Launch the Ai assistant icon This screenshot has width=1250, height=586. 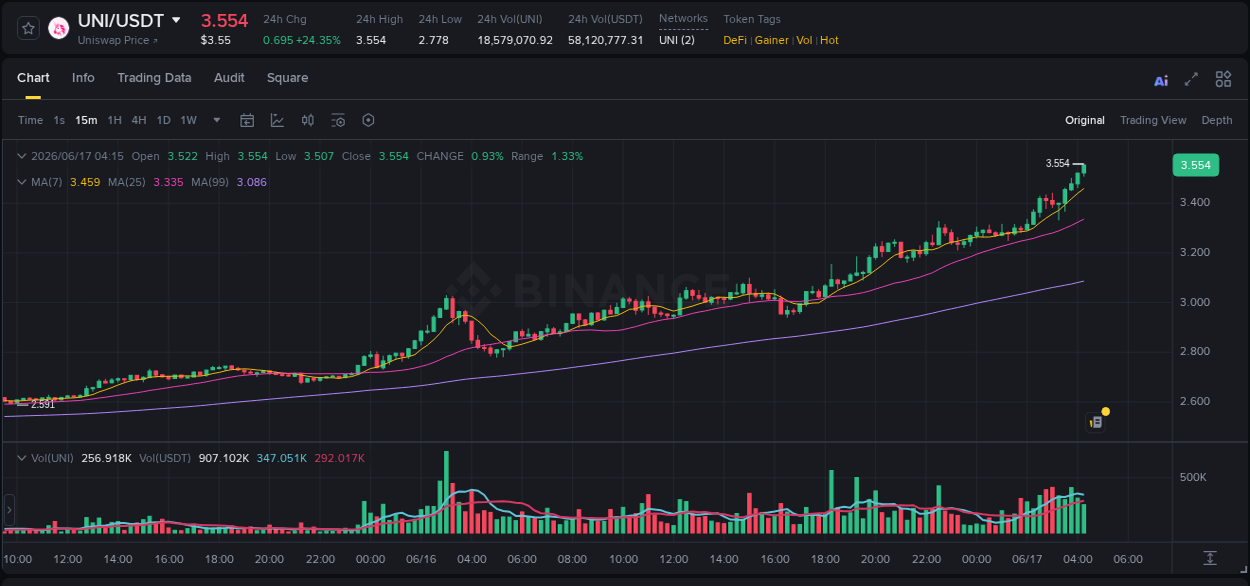[1161, 80]
